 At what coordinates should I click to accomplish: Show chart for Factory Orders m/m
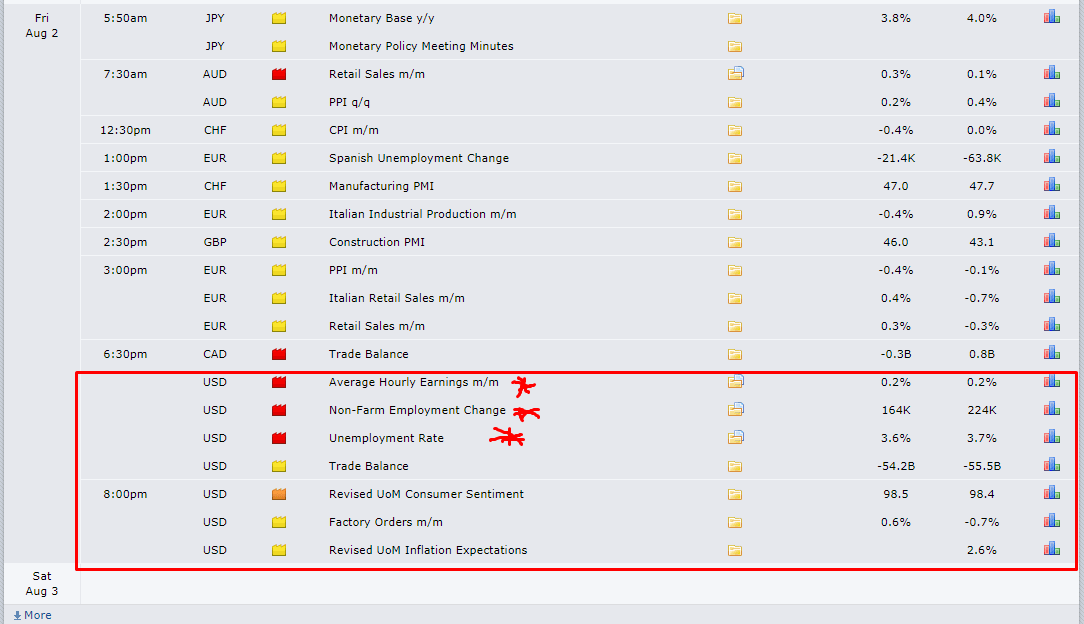[1052, 521]
